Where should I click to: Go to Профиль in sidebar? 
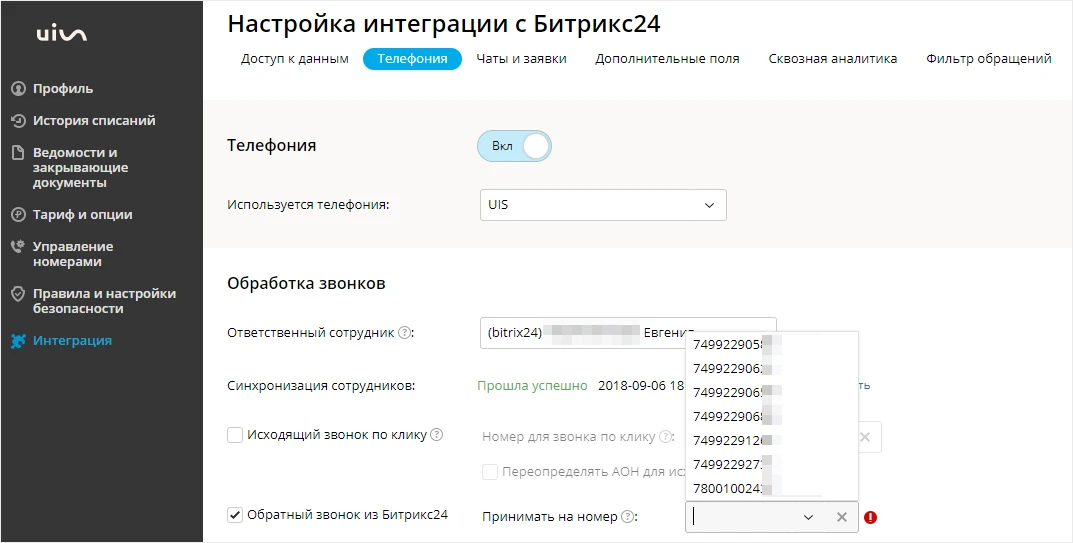click(63, 89)
